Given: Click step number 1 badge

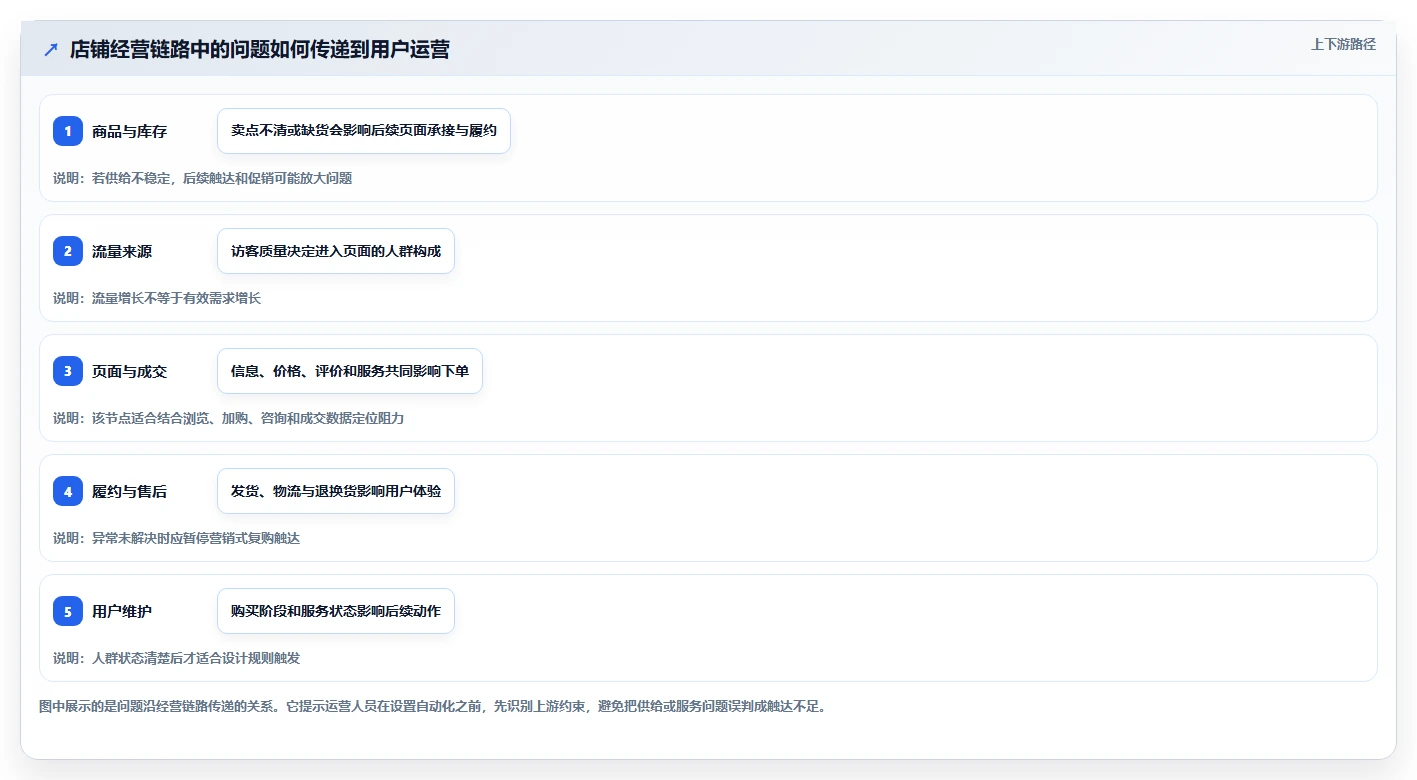Looking at the screenshot, I should tap(68, 131).
